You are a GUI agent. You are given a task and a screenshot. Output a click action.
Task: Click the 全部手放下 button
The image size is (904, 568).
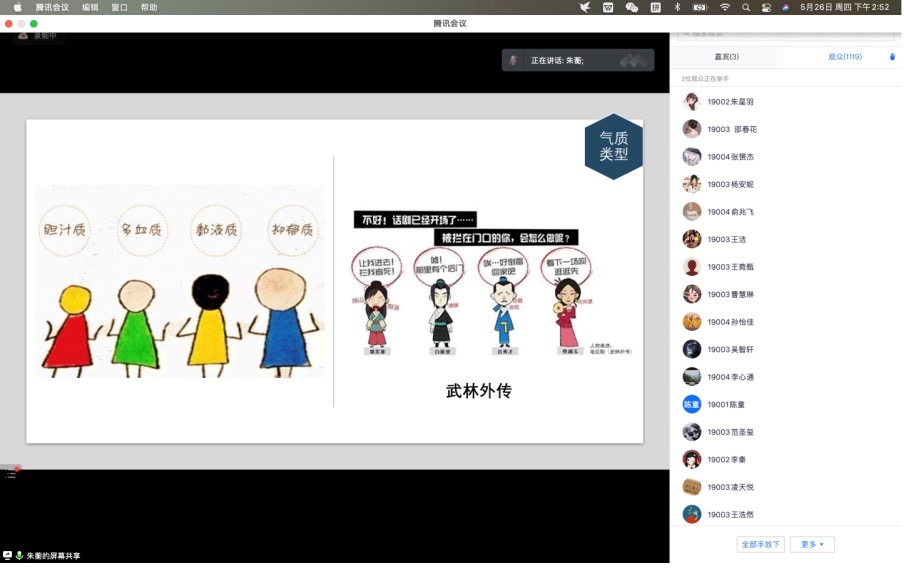[x=760, y=544]
